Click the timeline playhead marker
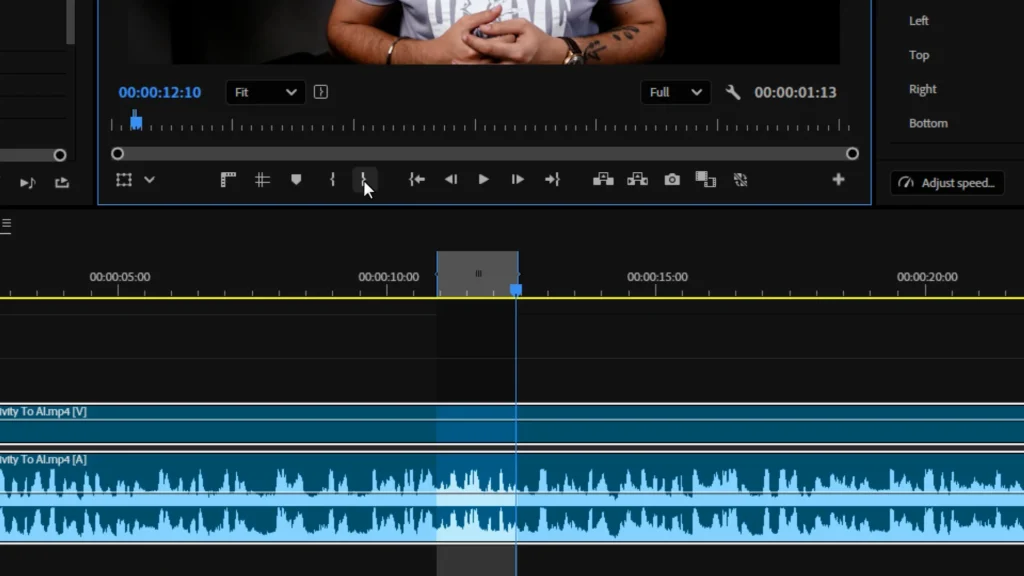Screen dimensions: 1024x576 coord(516,289)
